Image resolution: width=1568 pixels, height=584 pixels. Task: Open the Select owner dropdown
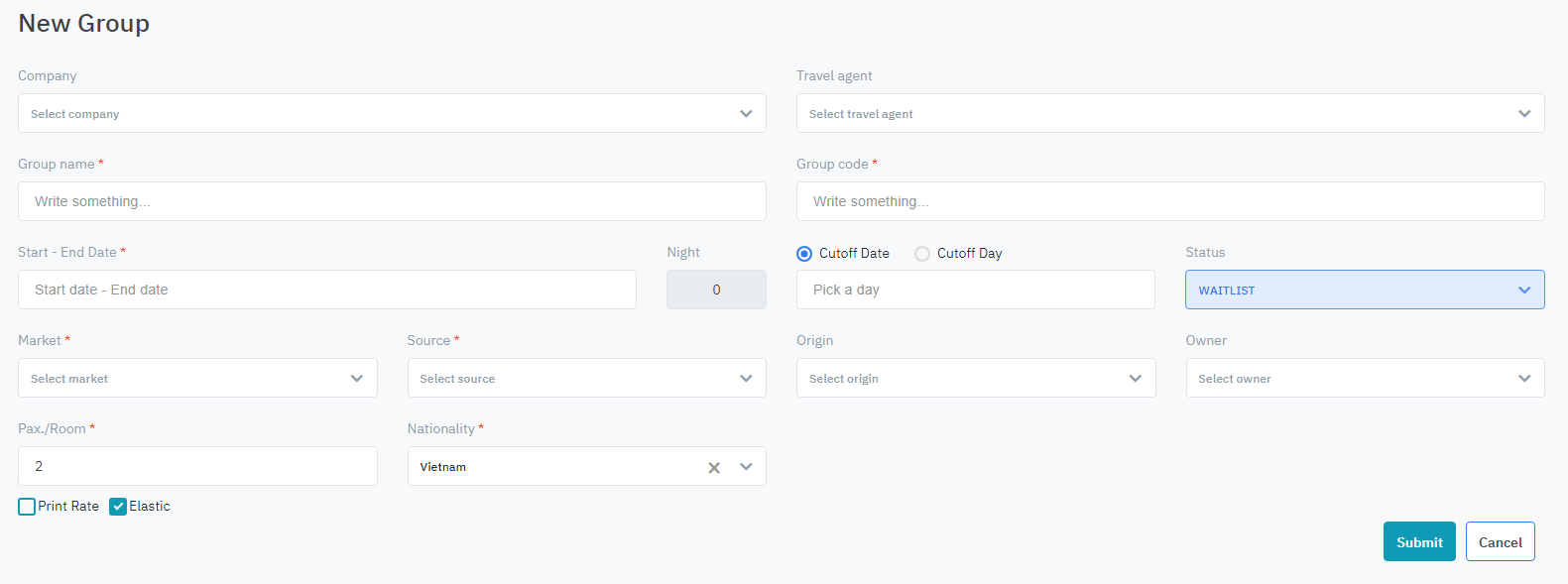(1365, 378)
